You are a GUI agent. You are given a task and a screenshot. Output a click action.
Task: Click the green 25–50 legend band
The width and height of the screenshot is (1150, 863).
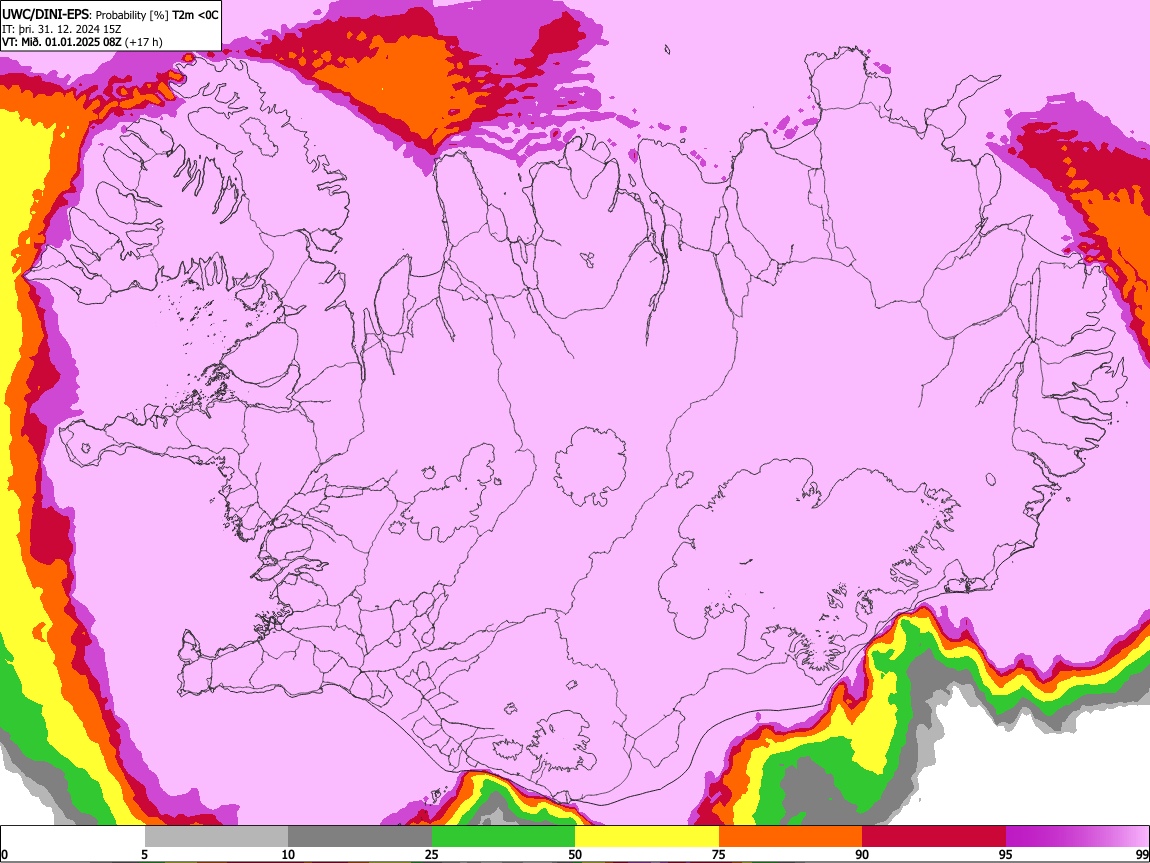coord(503,836)
